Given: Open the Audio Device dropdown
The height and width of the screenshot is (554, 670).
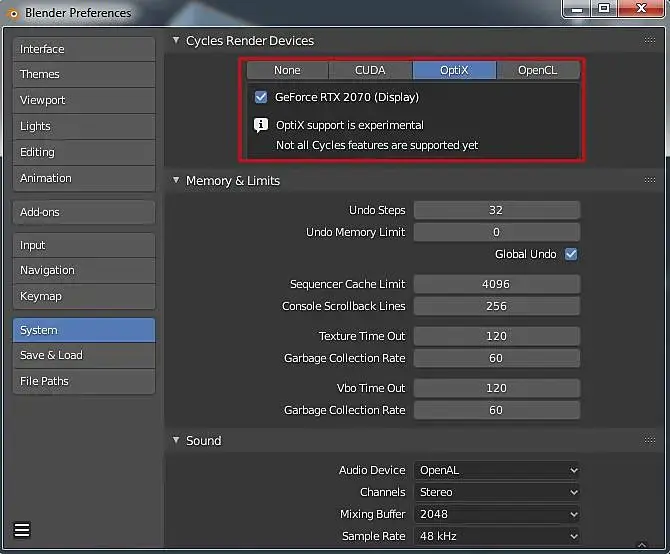Looking at the screenshot, I should (x=497, y=470).
